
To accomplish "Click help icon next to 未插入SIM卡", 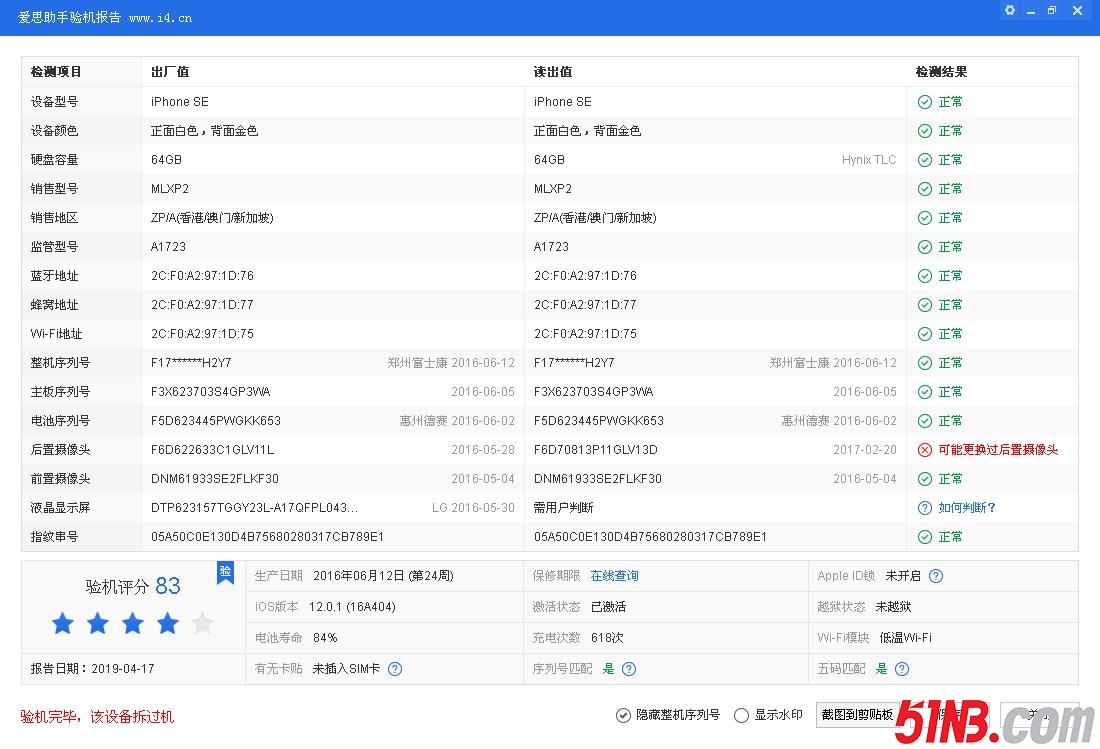I will (395, 669).
